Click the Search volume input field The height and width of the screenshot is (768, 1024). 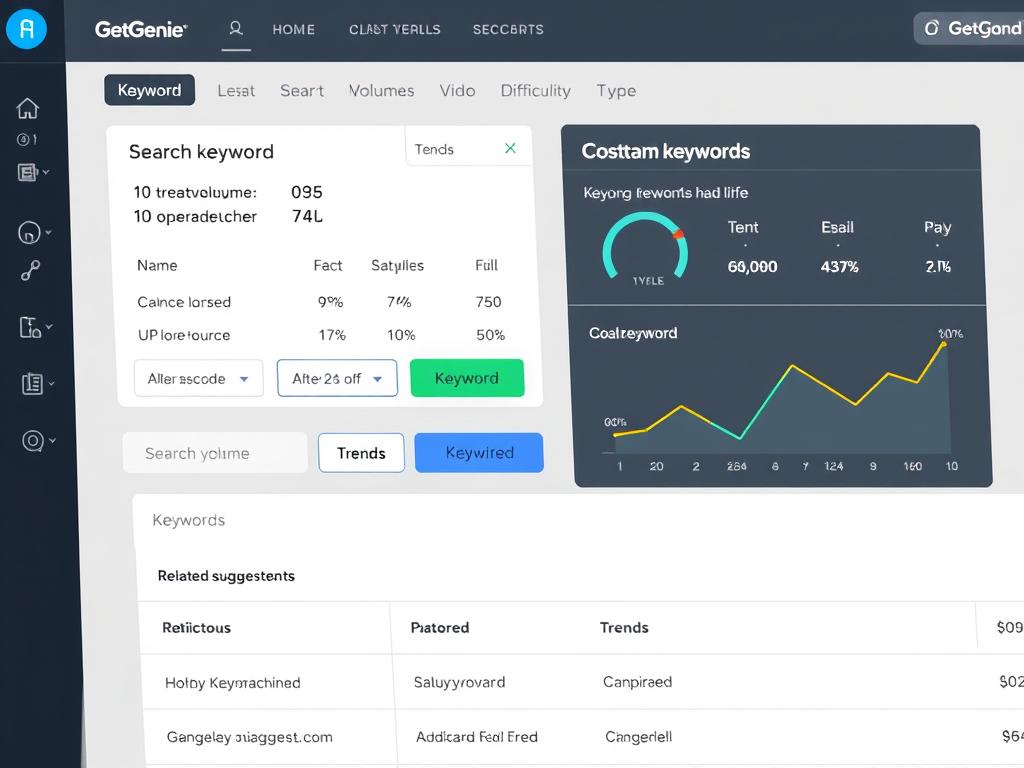(x=215, y=453)
